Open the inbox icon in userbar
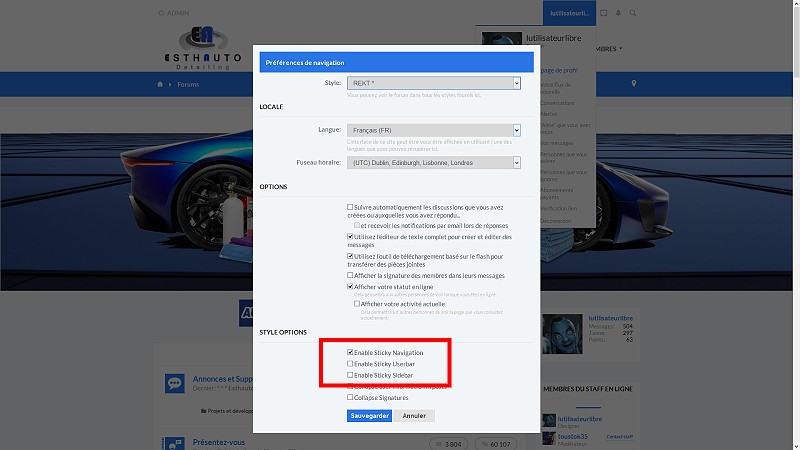The width and height of the screenshot is (800, 450). [604, 13]
